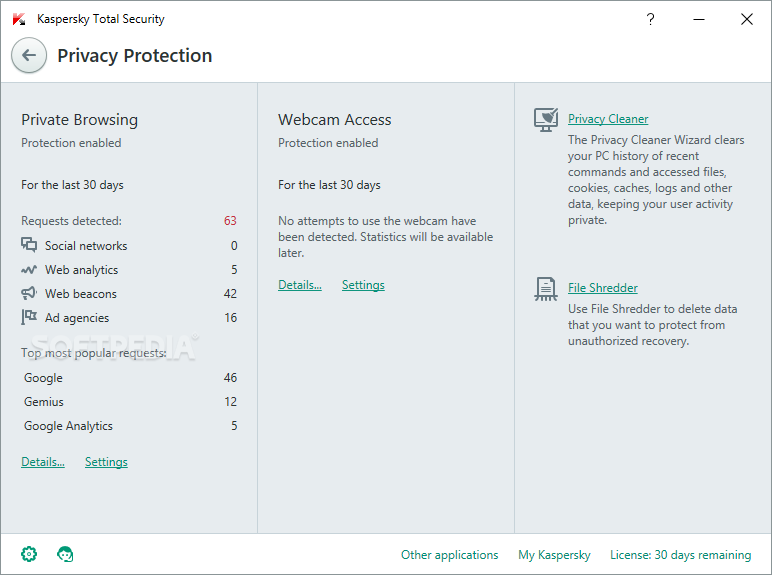
Task: Click the Social networks count 0
Action: click(234, 246)
